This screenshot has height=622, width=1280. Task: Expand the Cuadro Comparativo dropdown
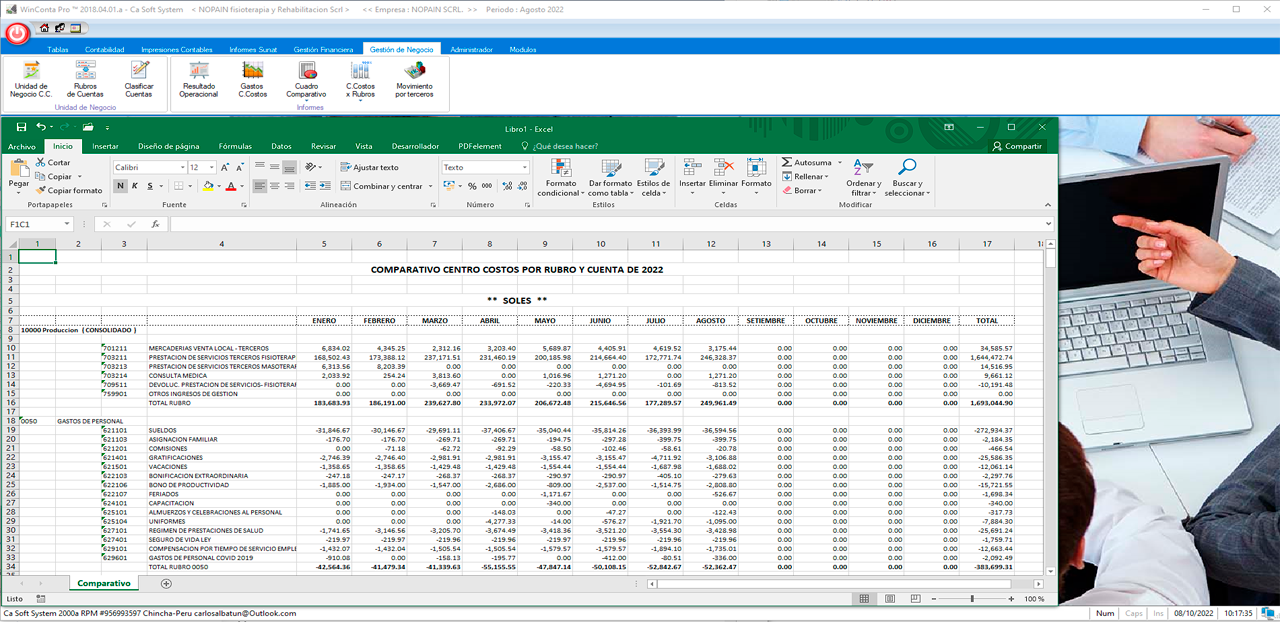[306, 100]
